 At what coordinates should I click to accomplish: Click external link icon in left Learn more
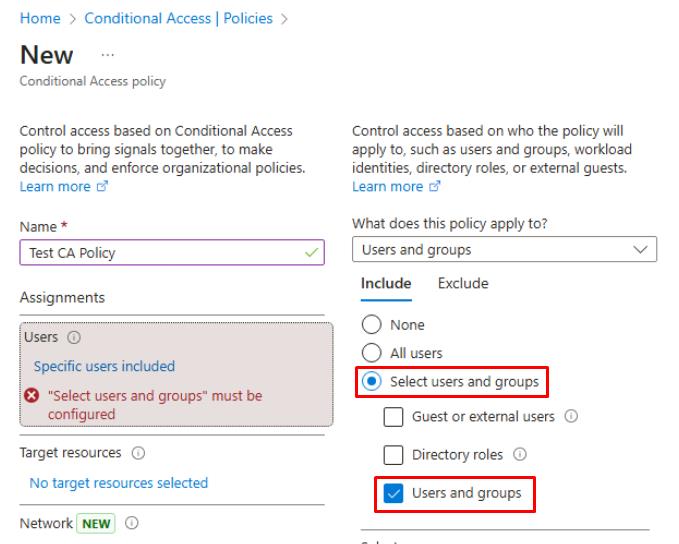click(102, 187)
